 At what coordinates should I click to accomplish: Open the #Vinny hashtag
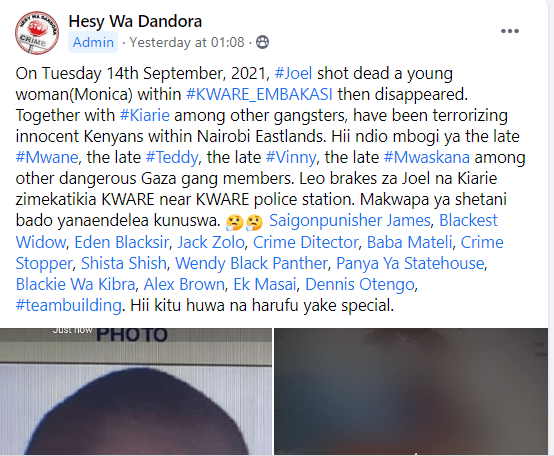point(291,157)
